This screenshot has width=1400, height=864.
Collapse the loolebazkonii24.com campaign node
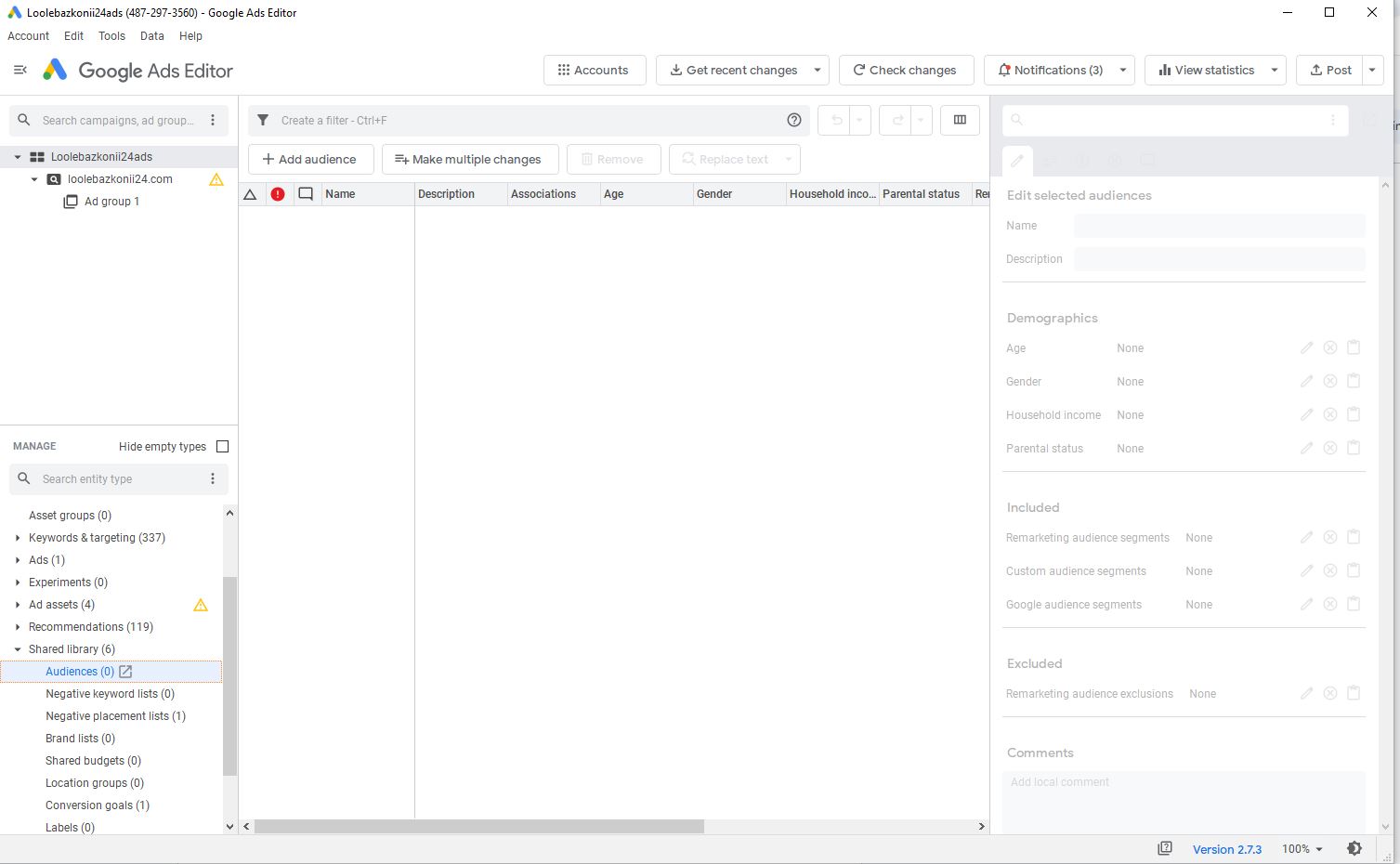click(x=34, y=179)
